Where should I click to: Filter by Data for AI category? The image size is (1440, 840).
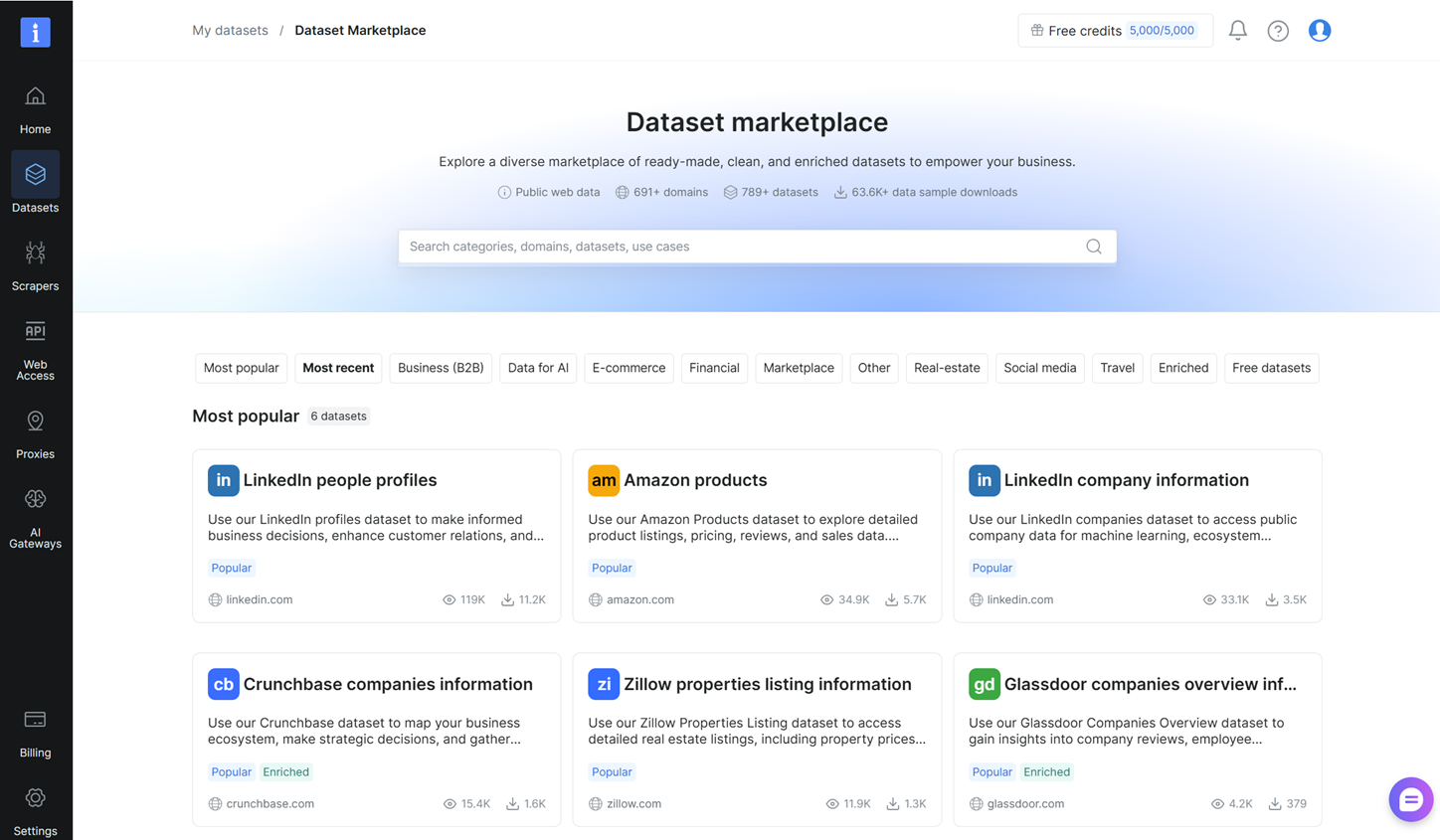[538, 368]
